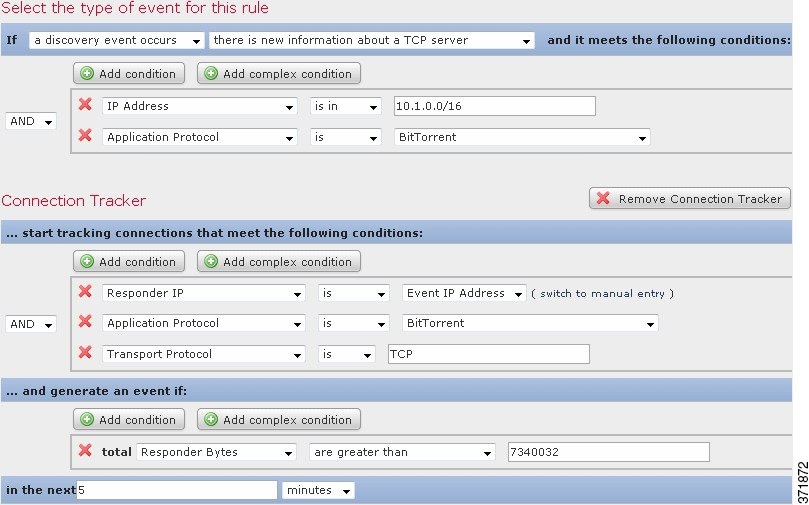This screenshot has width=809, height=505.
Task: Click the 7340032 bytes threshold input field
Action: [609, 452]
